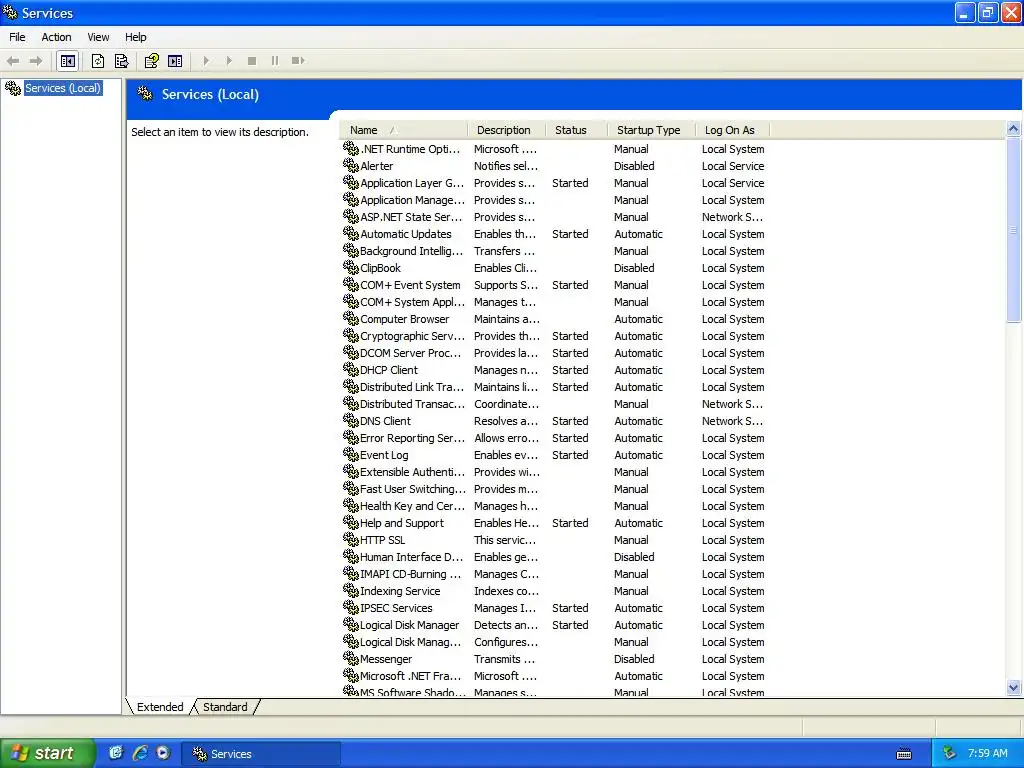Toggle Show/Hide Console Tree toolbar icon

point(68,61)
